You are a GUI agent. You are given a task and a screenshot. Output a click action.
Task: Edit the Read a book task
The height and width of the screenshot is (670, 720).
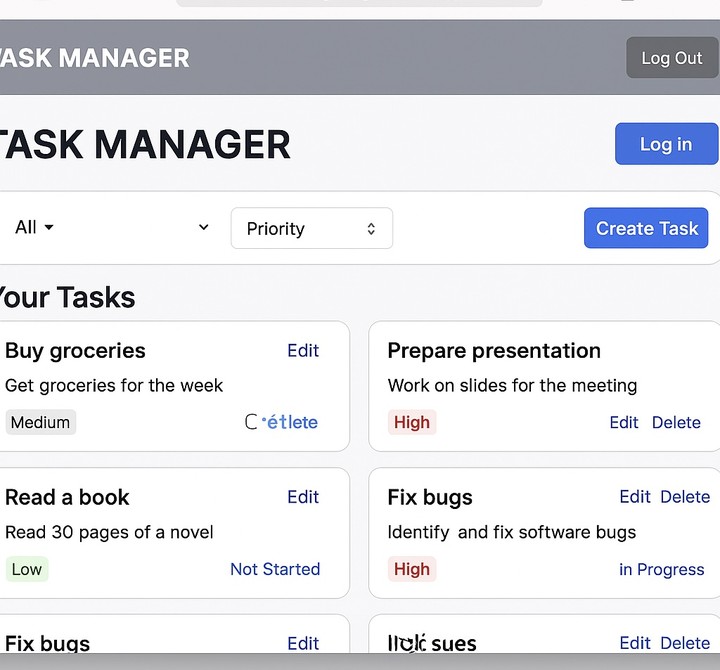[x=302, y=497]
